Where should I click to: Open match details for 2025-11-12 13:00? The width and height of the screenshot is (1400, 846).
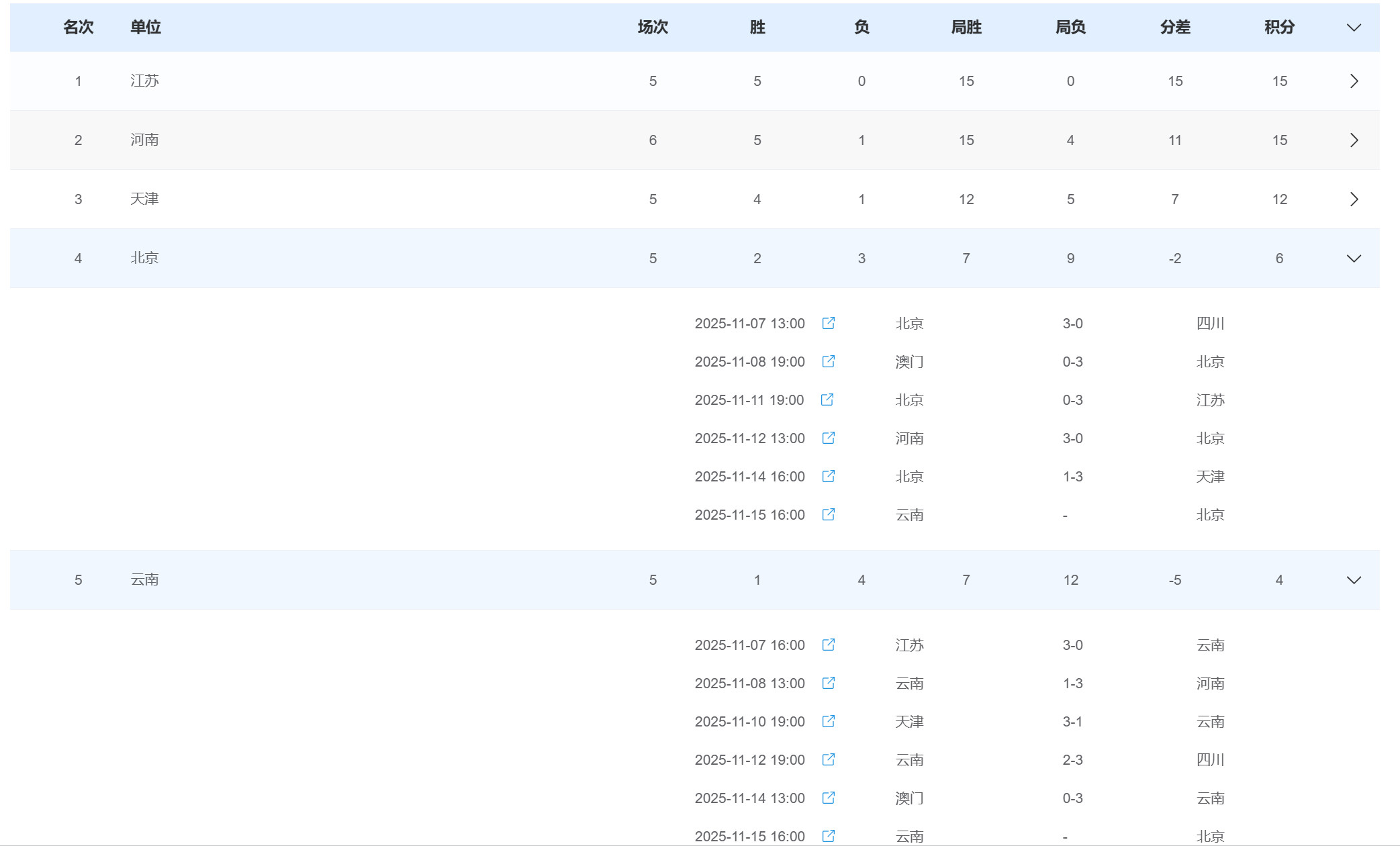[829, 438]
